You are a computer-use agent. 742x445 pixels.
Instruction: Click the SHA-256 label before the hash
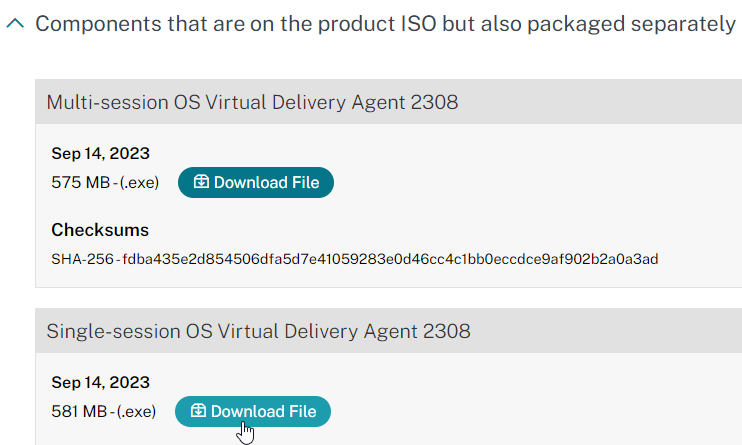tap(82, 259)
